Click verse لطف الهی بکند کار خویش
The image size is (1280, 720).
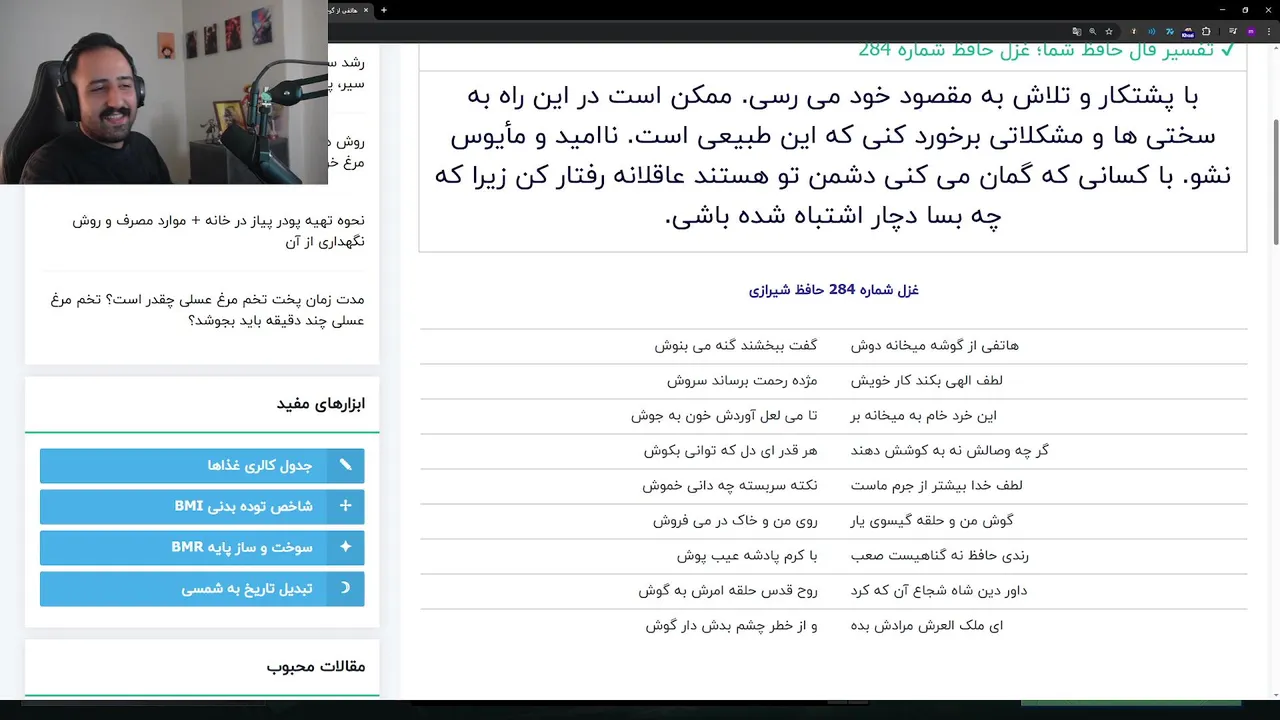point(926,380)
